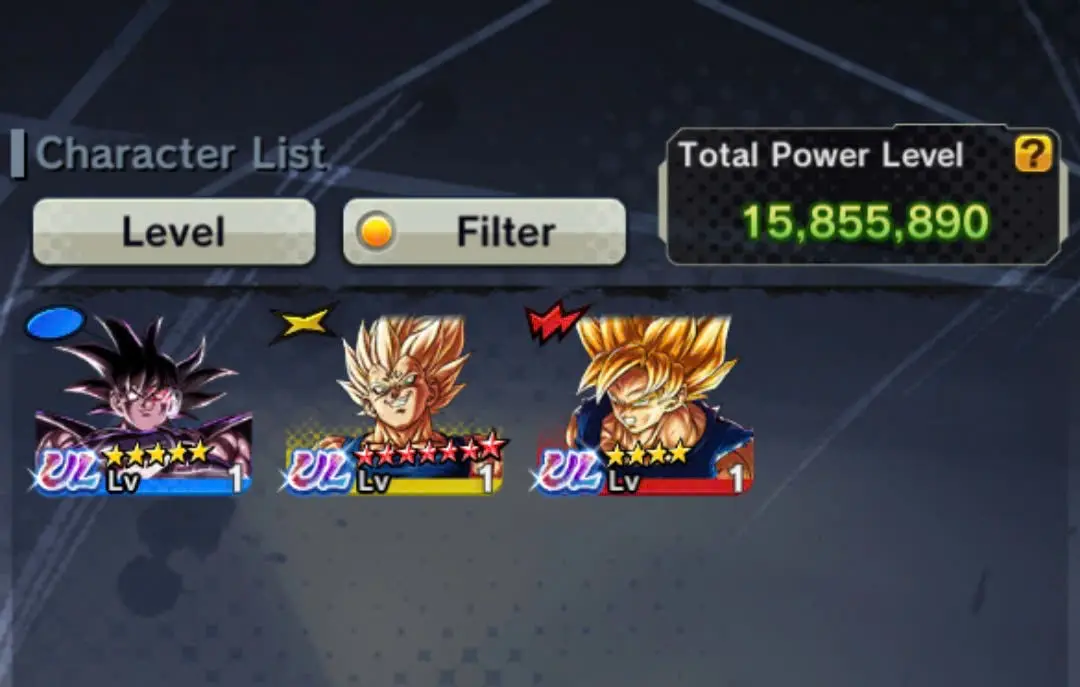
Task: Click the Level sort button
Action: (174, 232)
